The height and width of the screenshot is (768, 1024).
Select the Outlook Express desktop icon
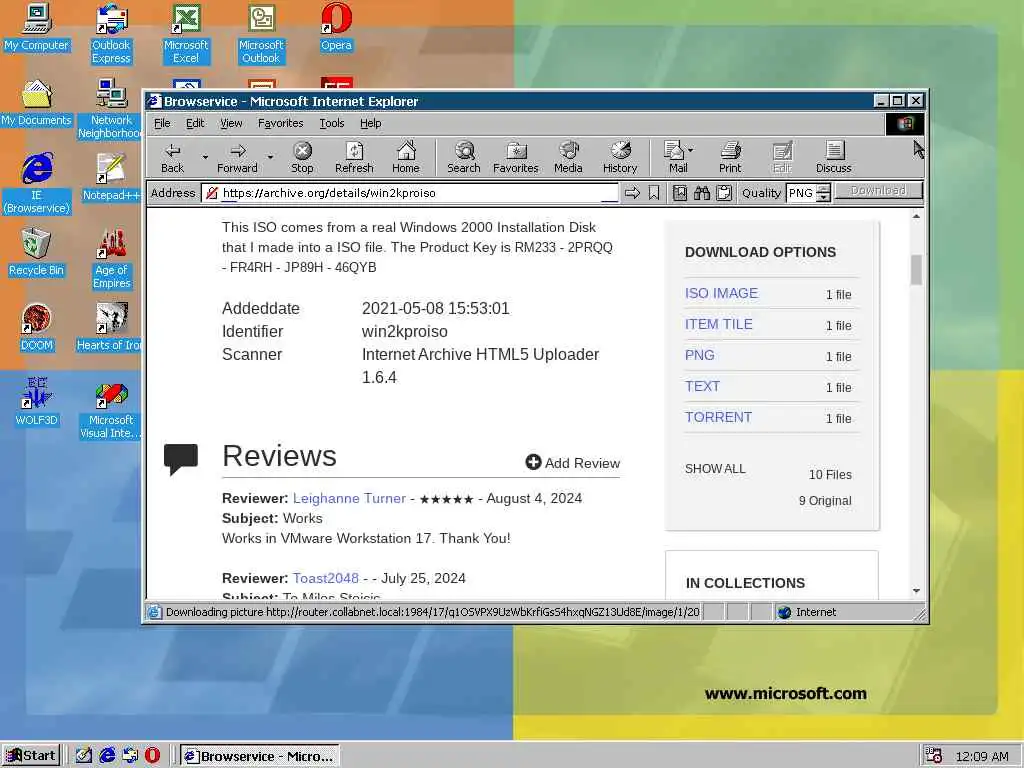(111, 34)
